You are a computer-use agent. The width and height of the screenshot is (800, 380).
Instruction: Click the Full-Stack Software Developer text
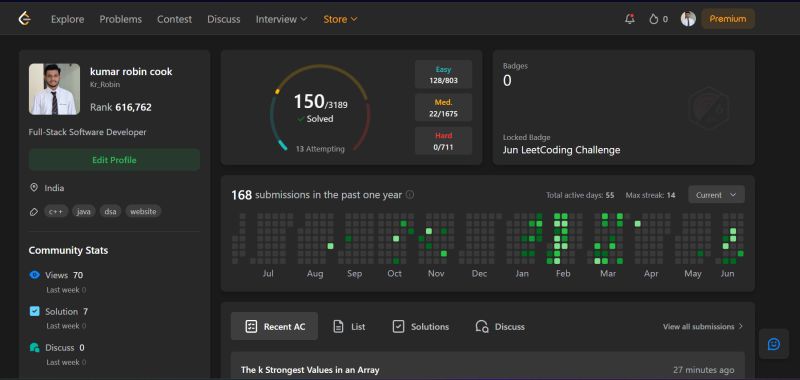click(88, 132)
